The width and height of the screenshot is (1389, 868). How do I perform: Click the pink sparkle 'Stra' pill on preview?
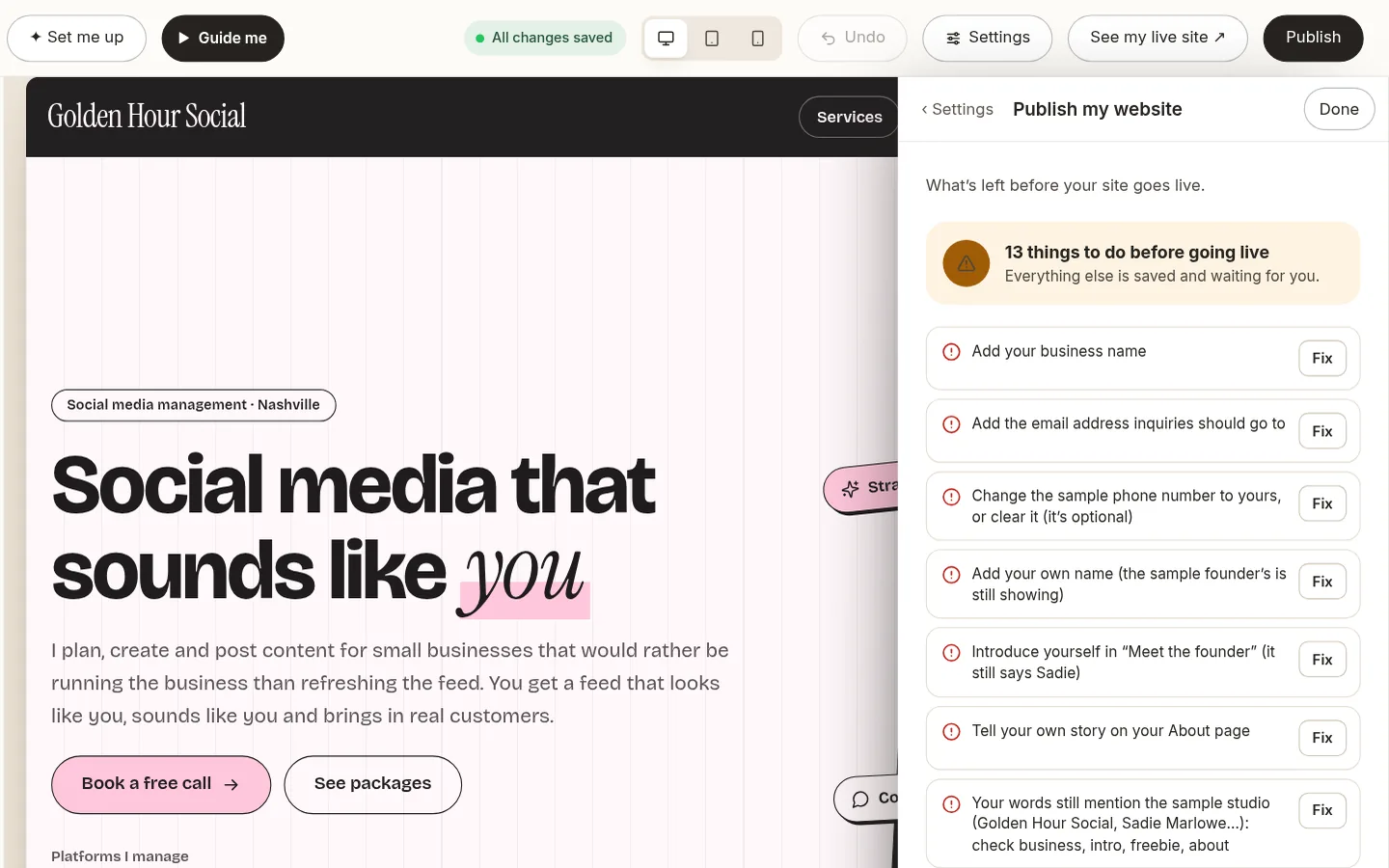click(861, 487)
